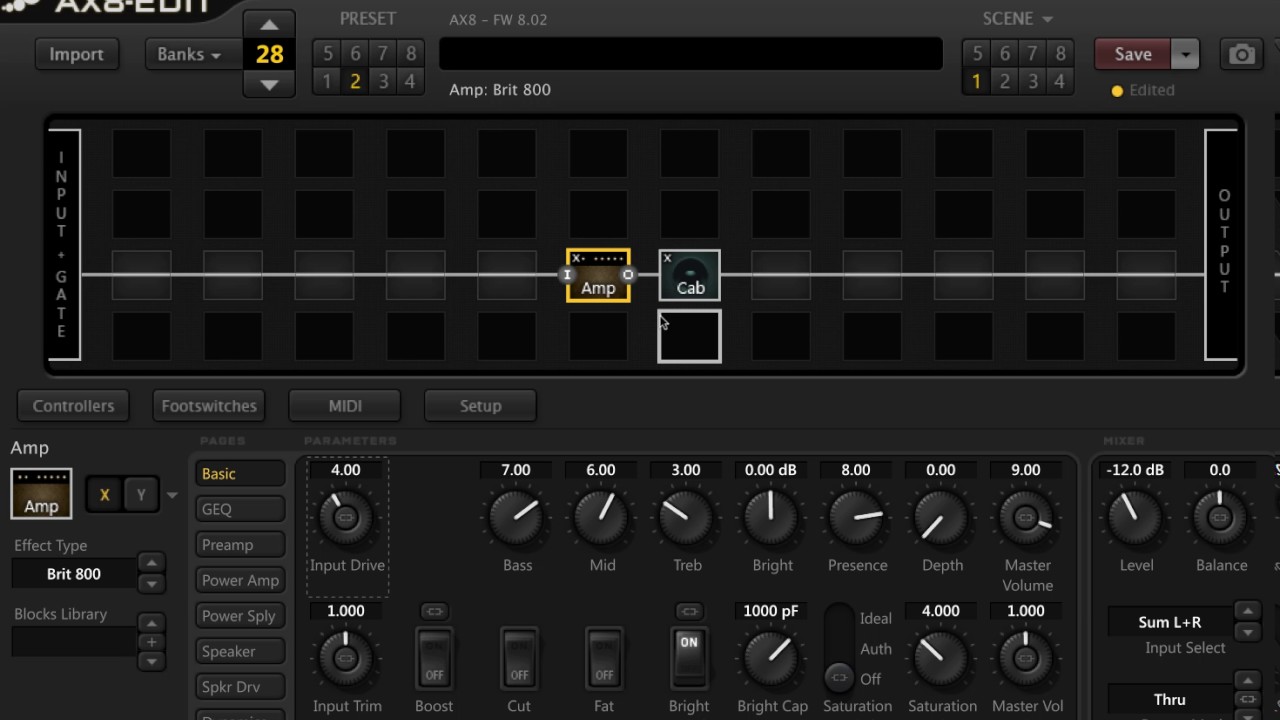Open the Controllers panel
This screenshot has width=1280, height=720.
point(73,406)
